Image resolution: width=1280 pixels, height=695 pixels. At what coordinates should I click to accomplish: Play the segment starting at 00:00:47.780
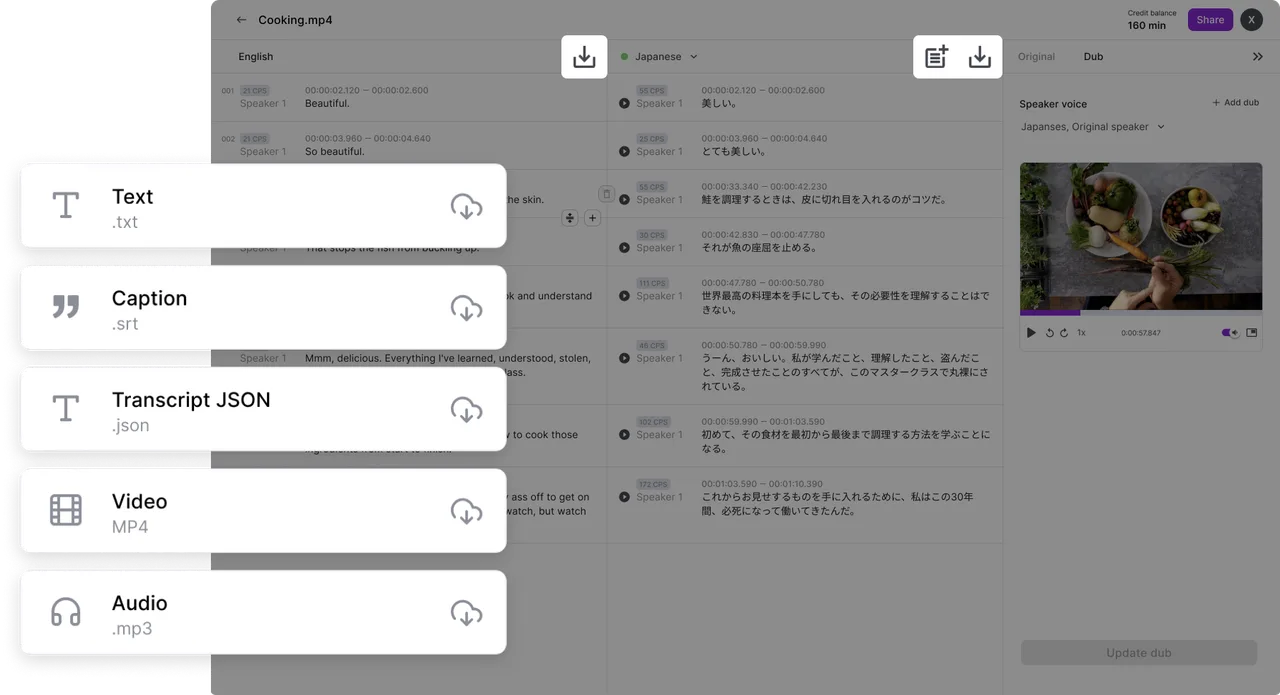(x=624, y=296)
